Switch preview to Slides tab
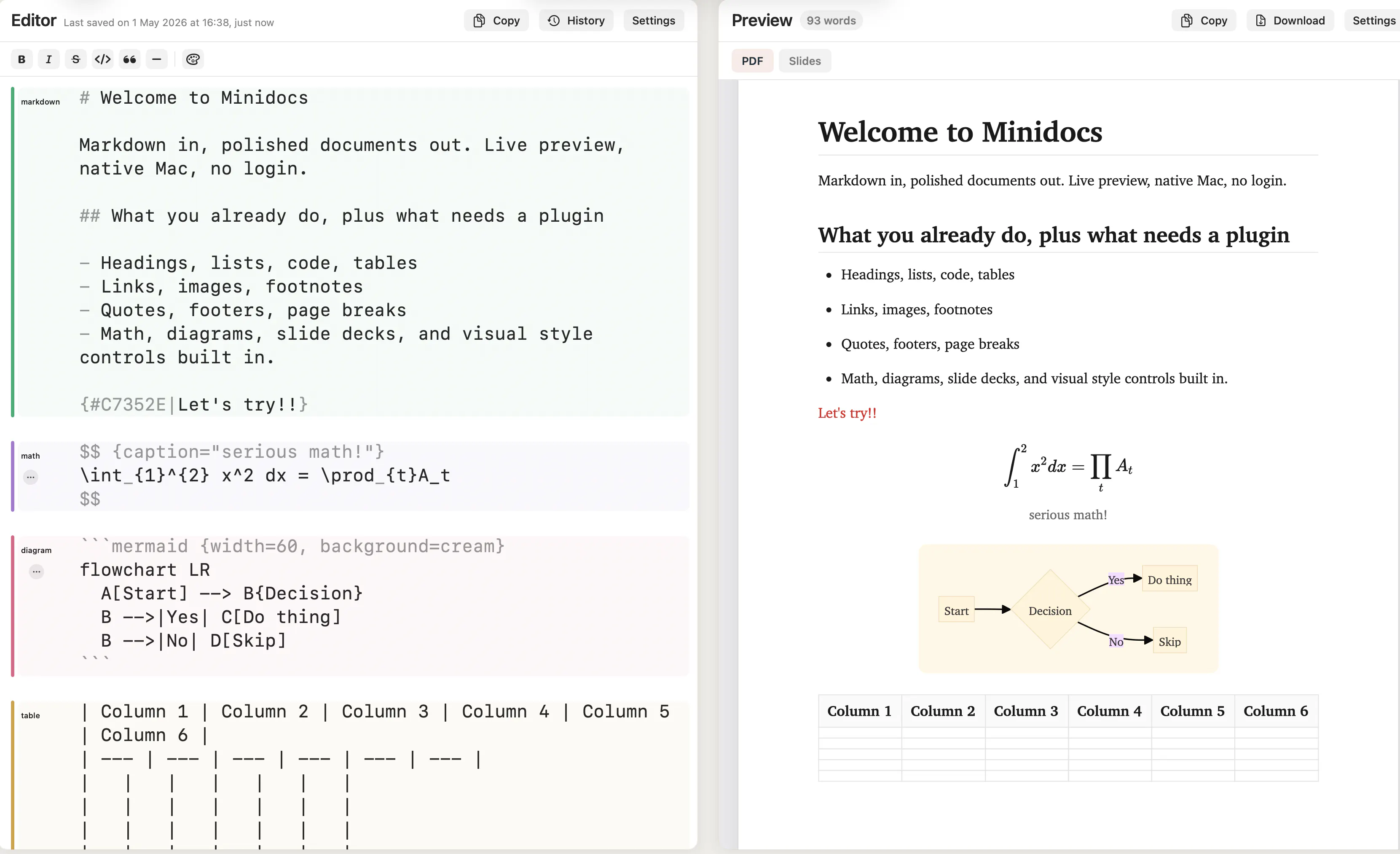The image size is (1400, 854). coord(805,61)
